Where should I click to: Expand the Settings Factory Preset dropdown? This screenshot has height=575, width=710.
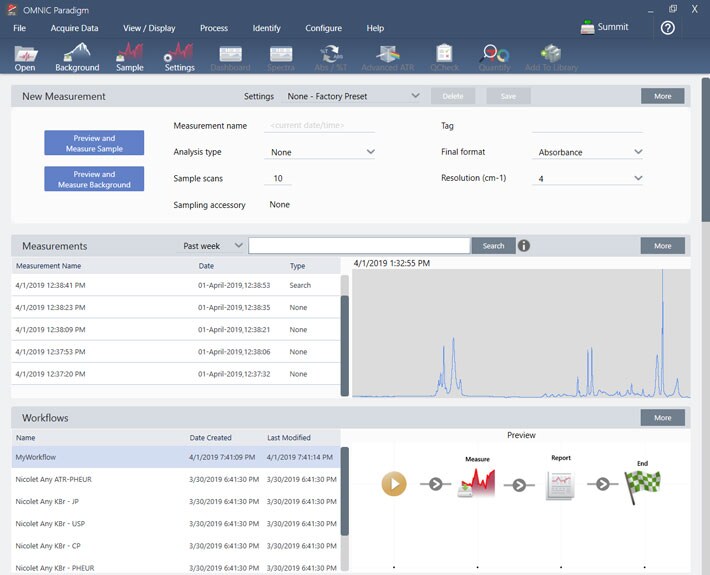click(x=353, y=97)
